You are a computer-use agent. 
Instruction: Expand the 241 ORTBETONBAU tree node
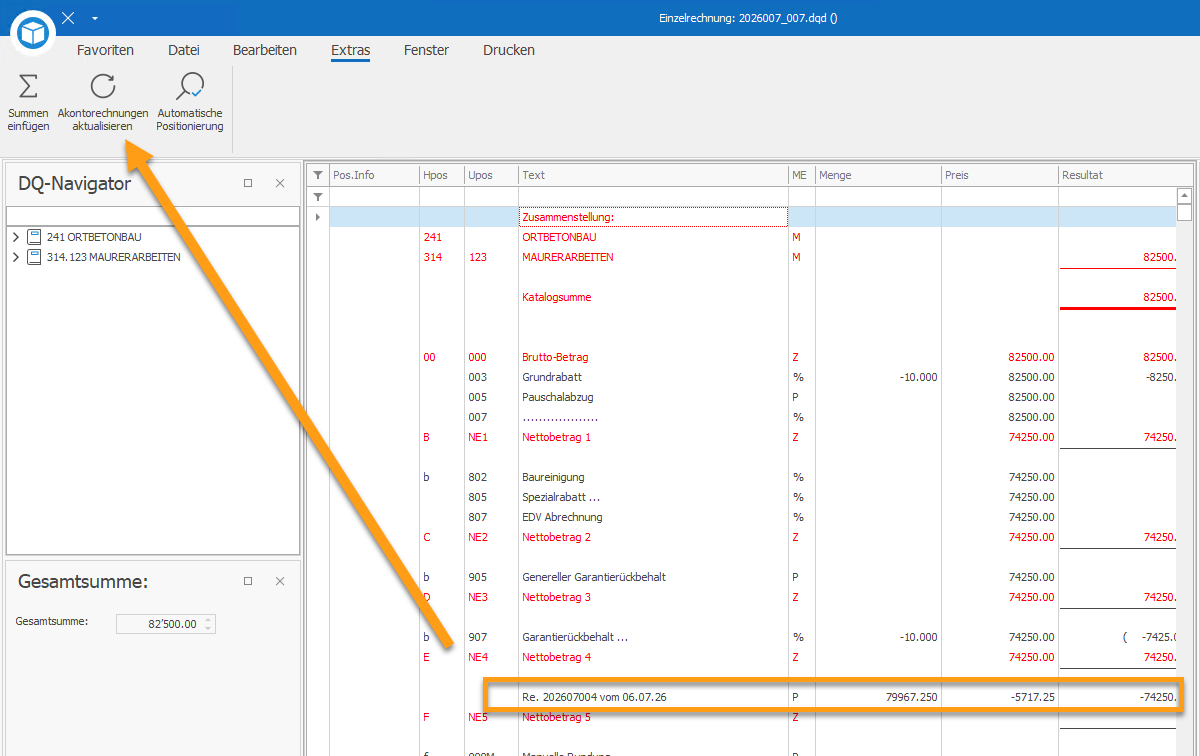[x=15, y=237]
